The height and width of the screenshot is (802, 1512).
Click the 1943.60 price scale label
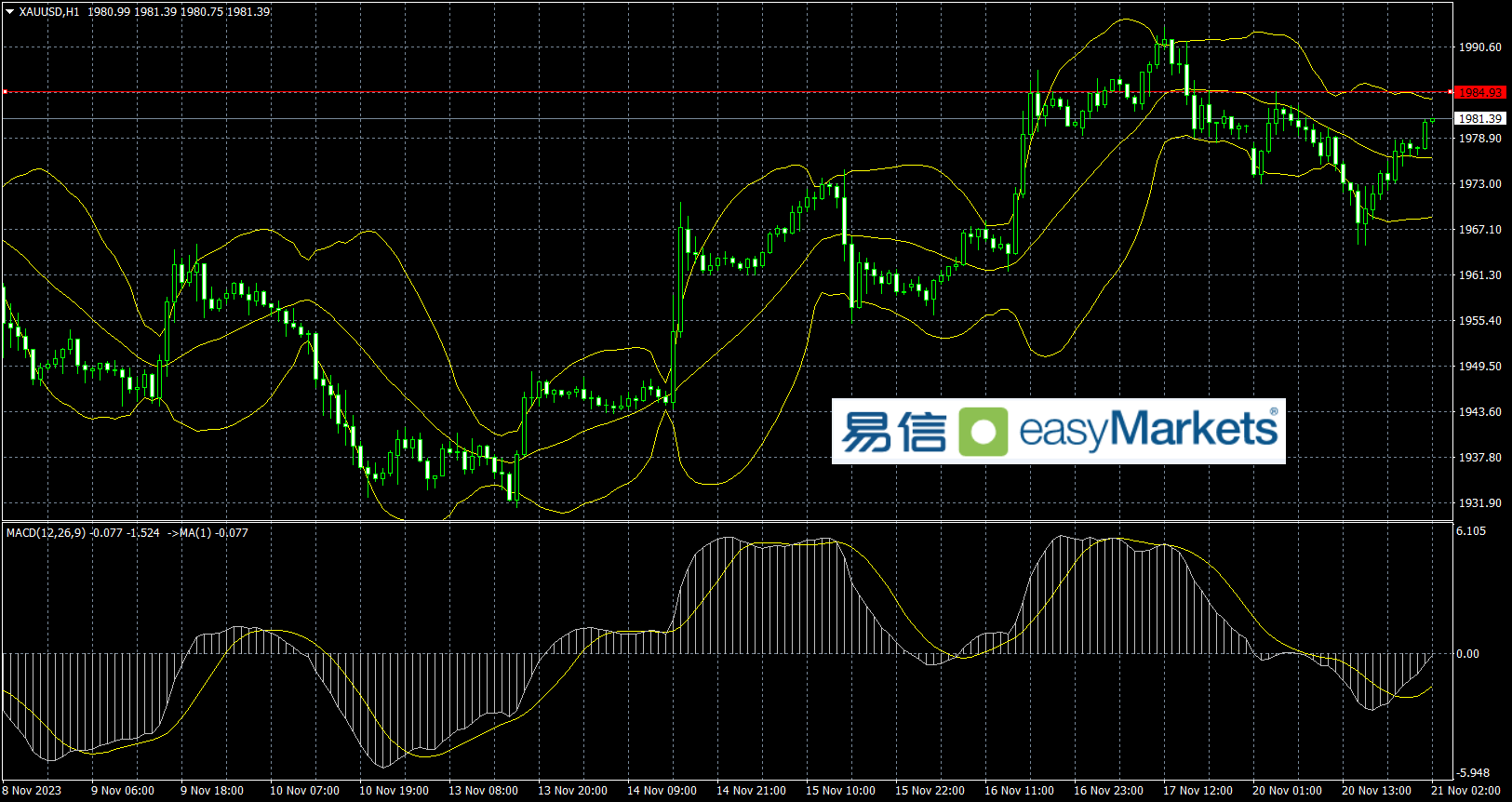pyautogui.click(x=1479, y=411)
